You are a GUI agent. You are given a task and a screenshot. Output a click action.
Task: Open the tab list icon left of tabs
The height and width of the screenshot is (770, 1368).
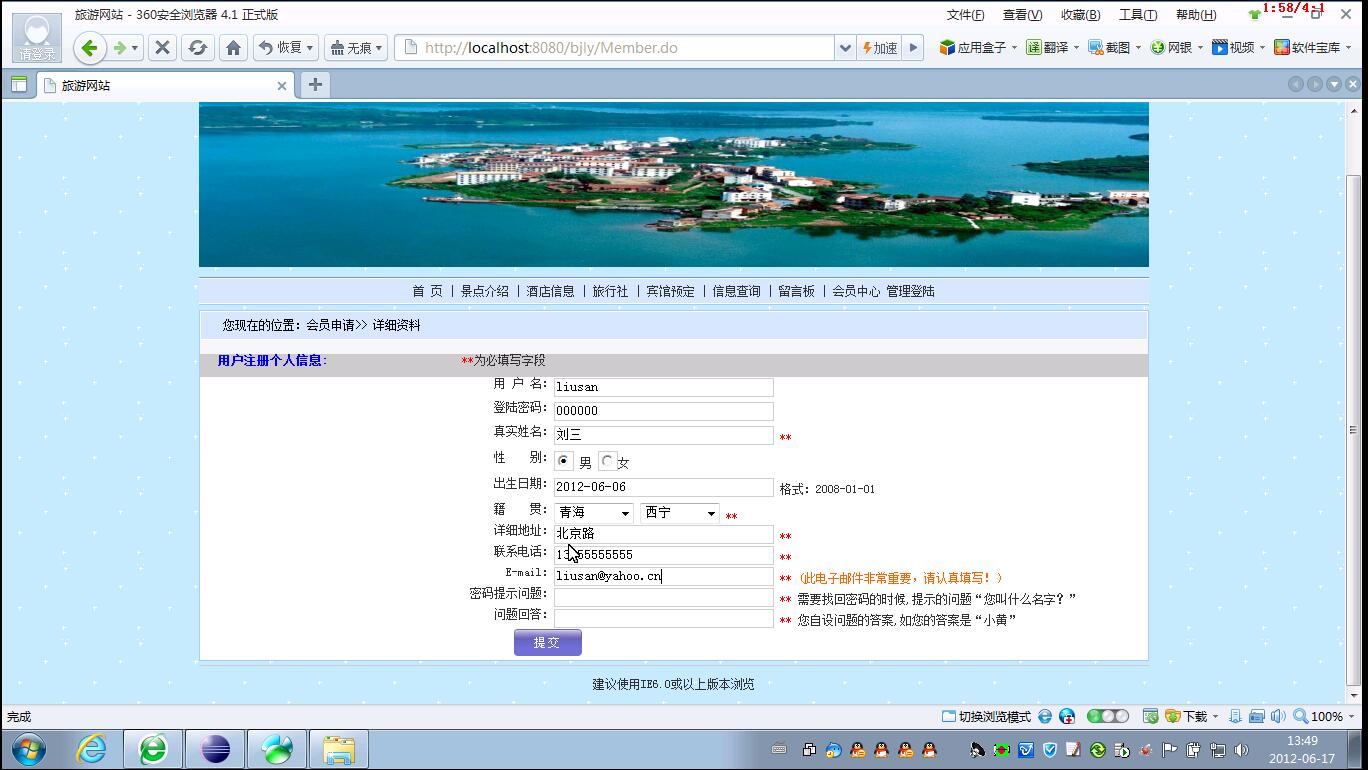click(19, 85)
